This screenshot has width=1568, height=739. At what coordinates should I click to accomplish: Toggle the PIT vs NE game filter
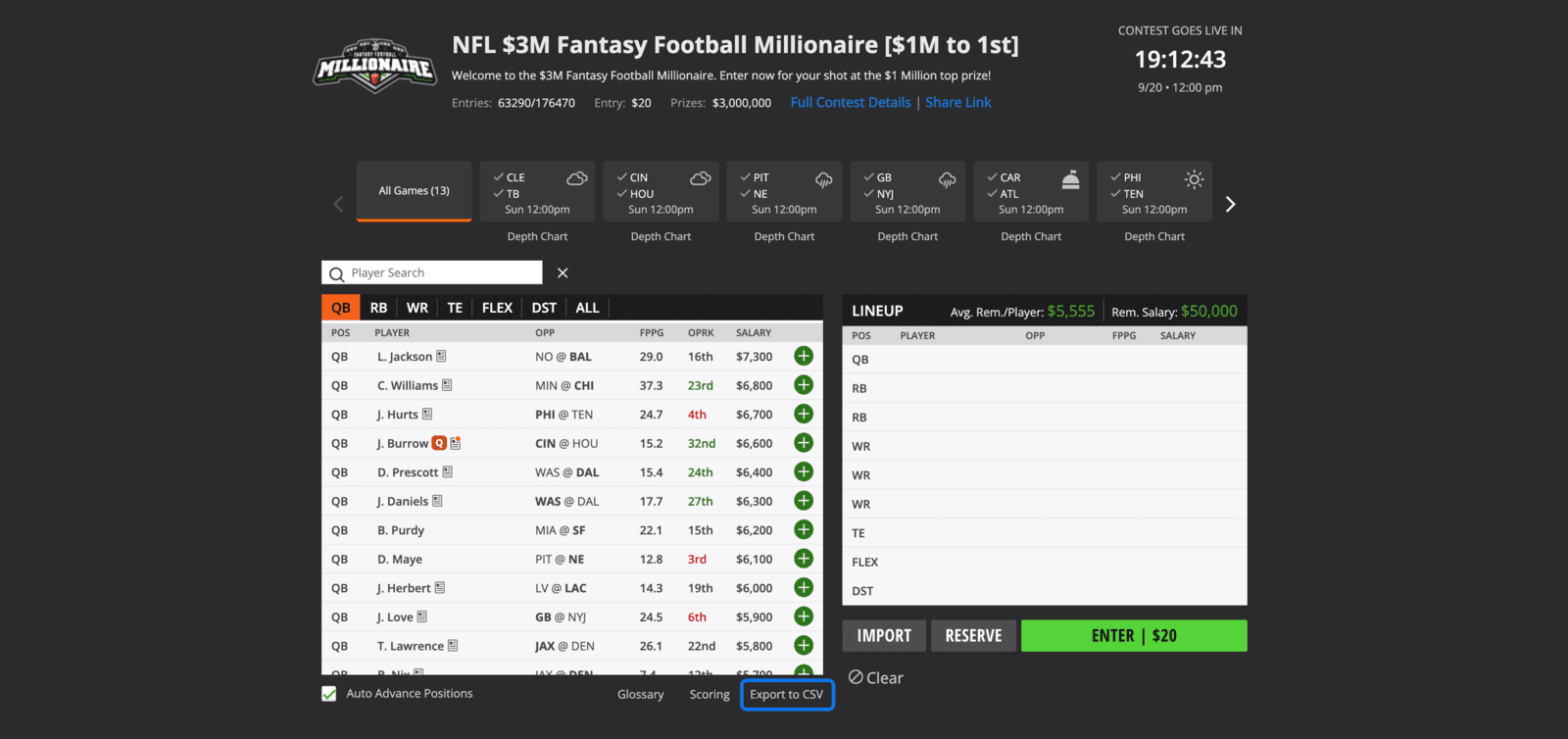pos(784,192)
